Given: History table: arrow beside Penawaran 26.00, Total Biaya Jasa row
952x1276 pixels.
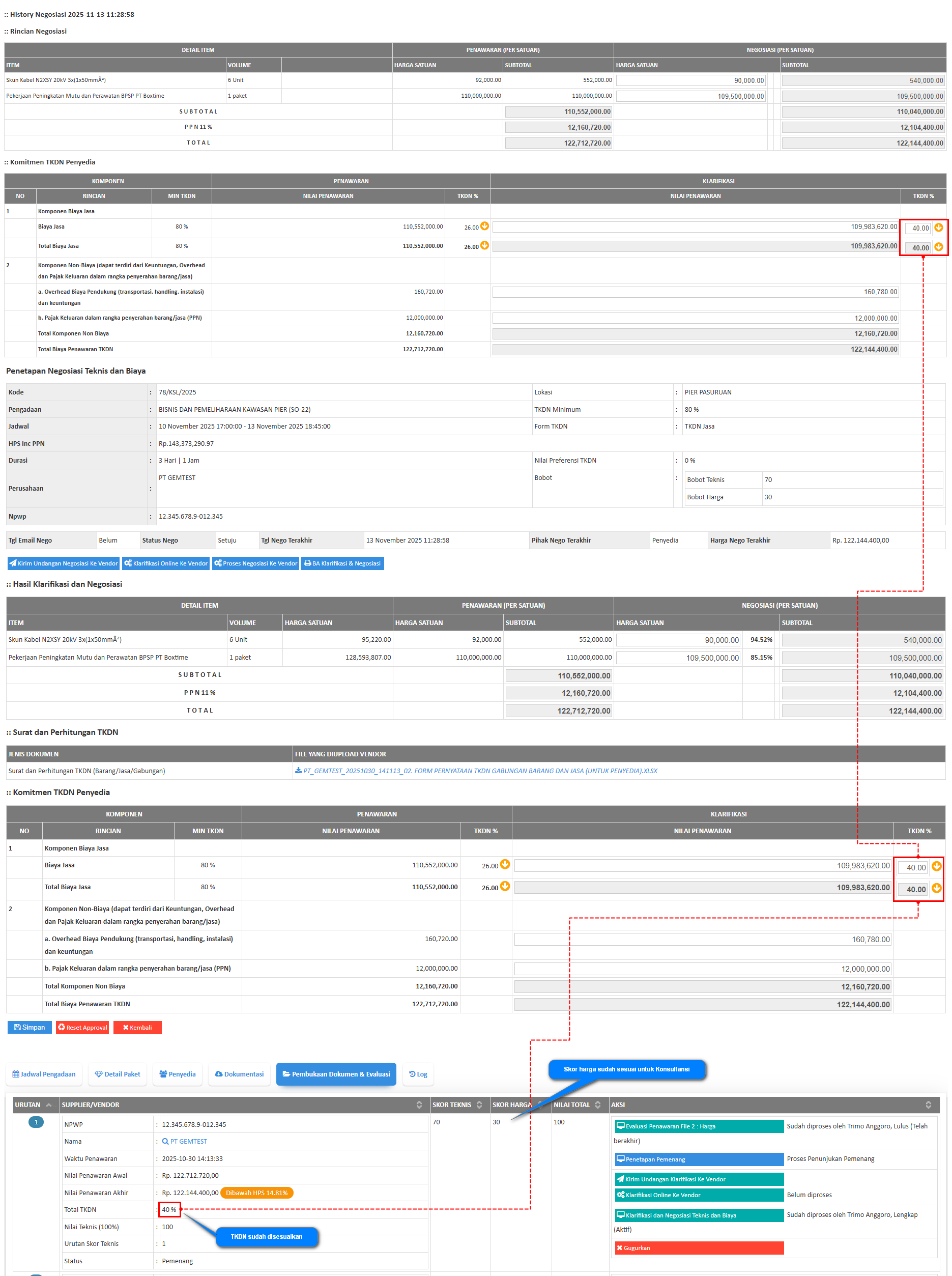Looking at the screenshot, I should pyautogui.click(x=484, y=245).
